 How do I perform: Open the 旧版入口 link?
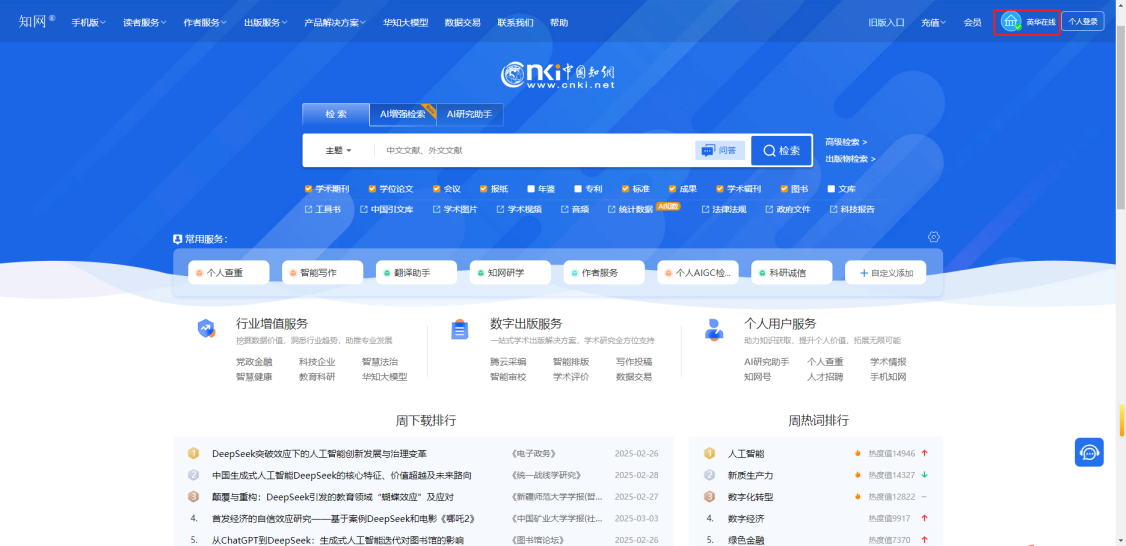tap(886, 22)
